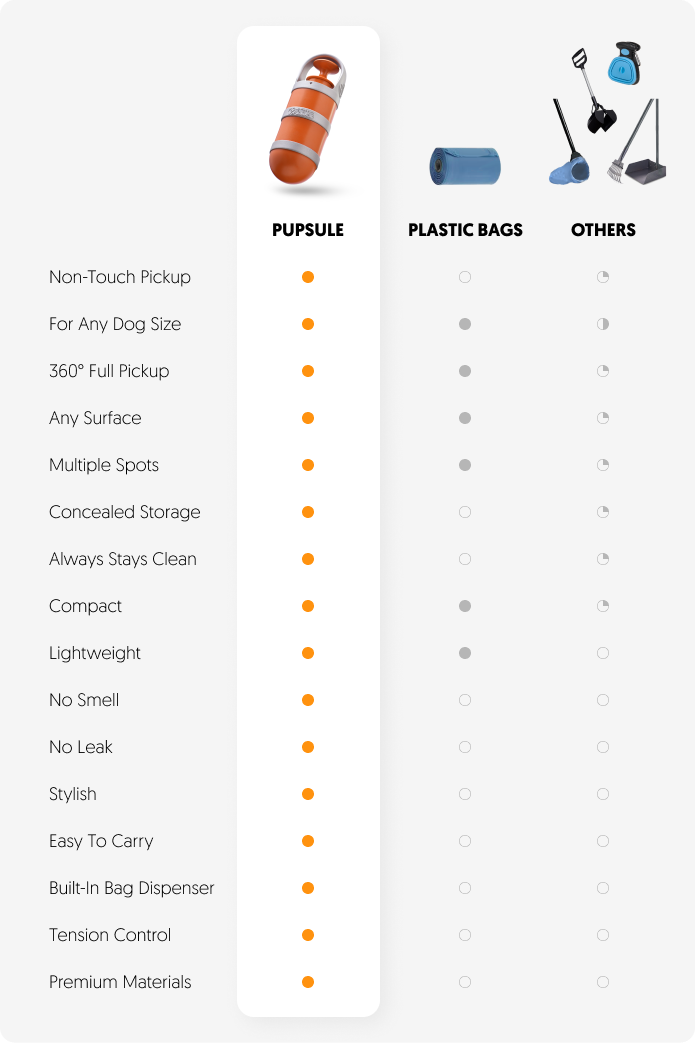Select the PLASTIC BAGS column heading
The image size is (695, 1043).
[x=466, y=230]
